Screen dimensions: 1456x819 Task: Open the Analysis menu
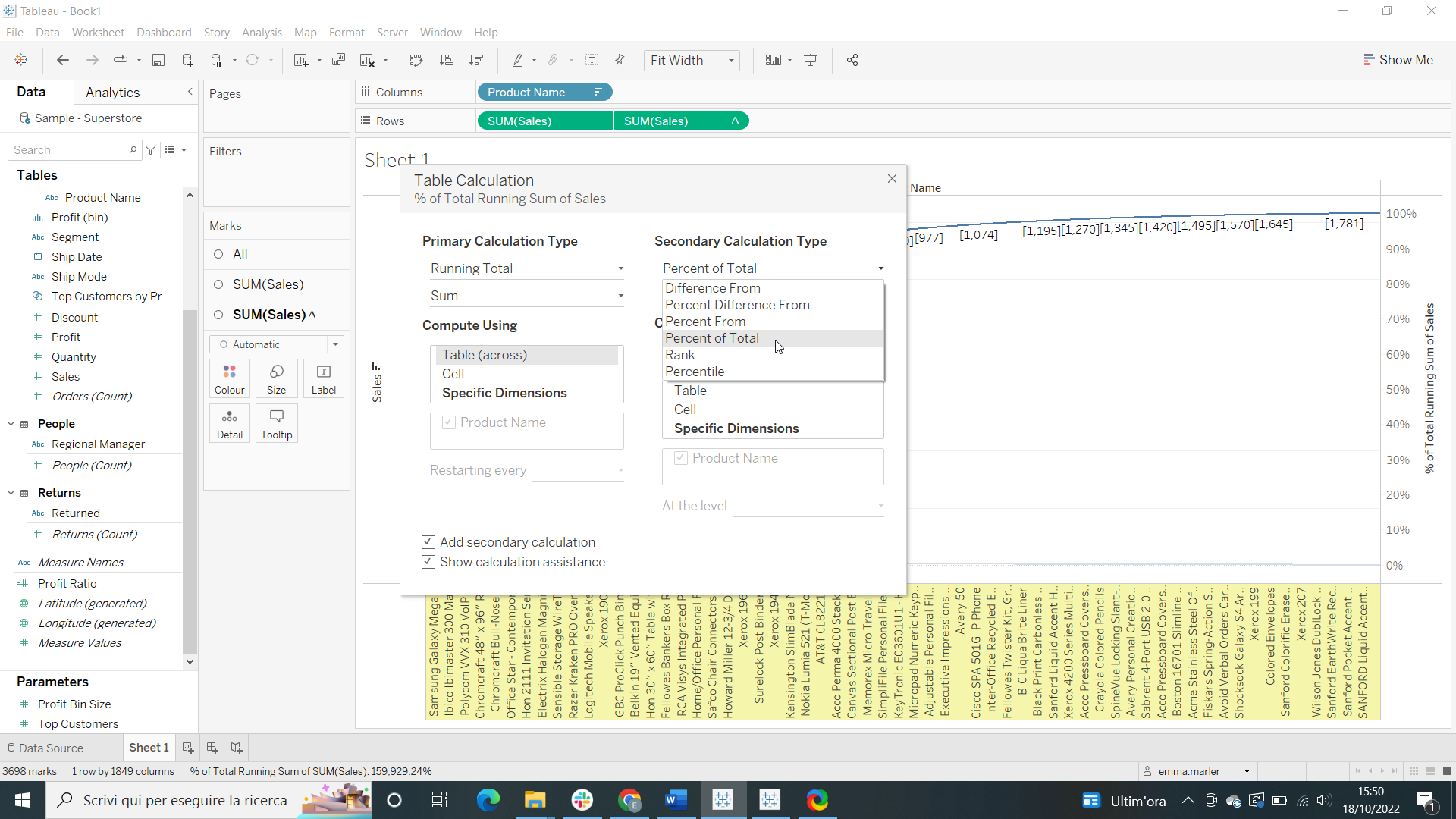click(262, 33)
